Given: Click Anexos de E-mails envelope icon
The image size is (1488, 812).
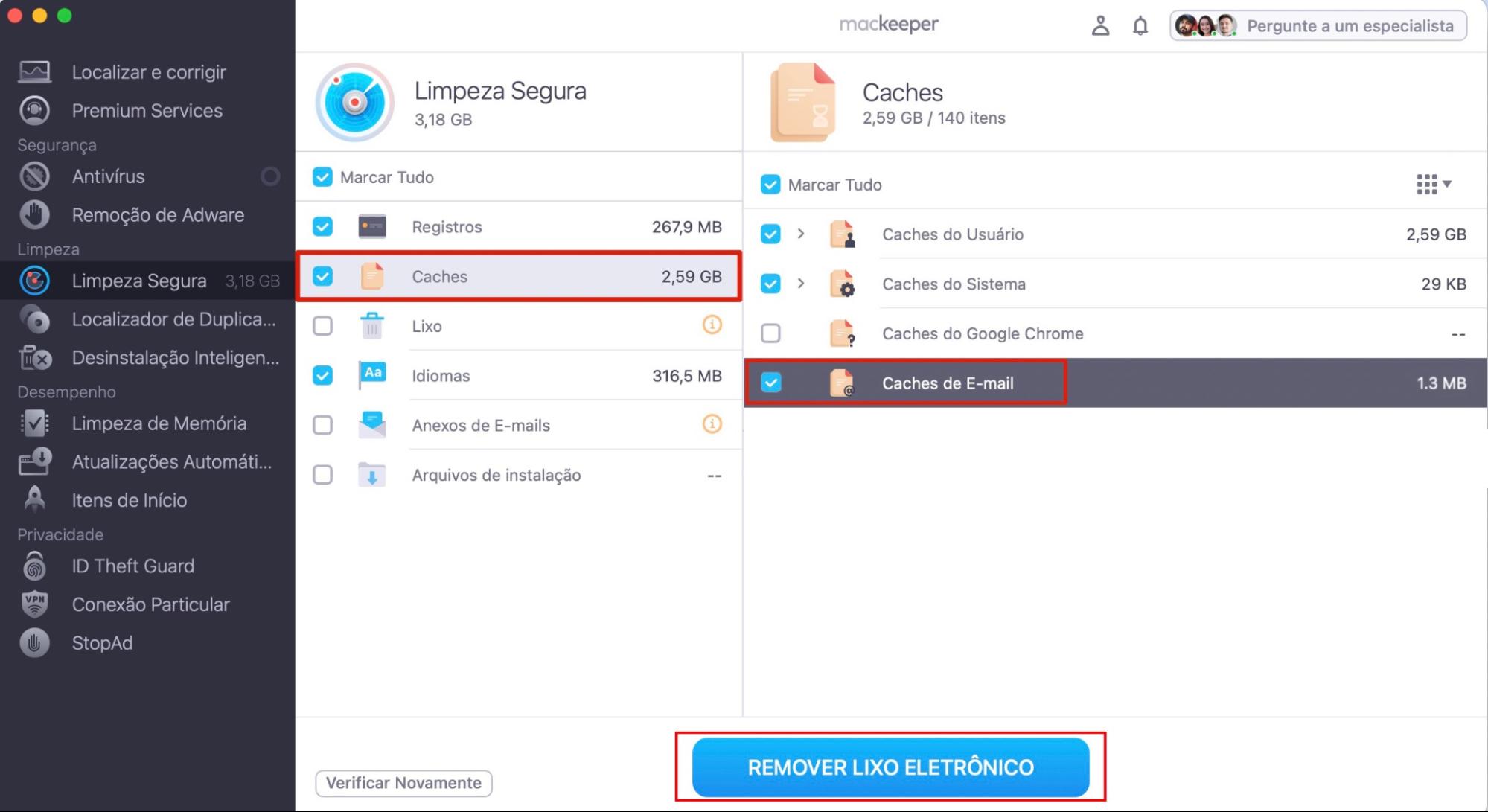Looking at the screenshot, I should pos(372,425).
